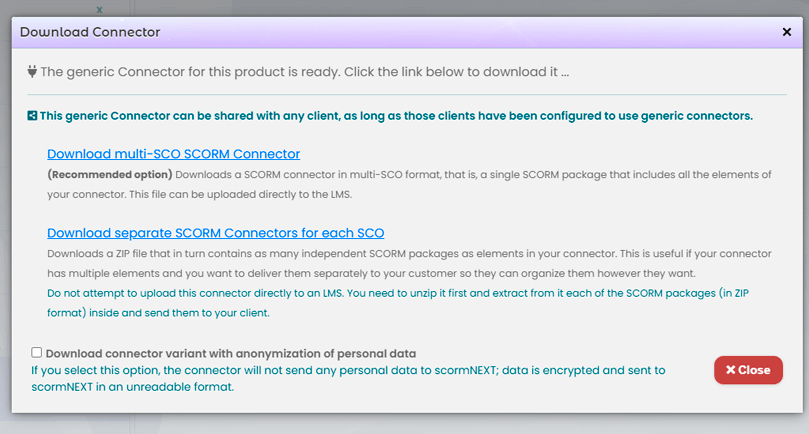Click the 'single SCORM package' description paragraph
Image resolution: width=809 pixels, height=434 pixels.
[x=409, y=184]
